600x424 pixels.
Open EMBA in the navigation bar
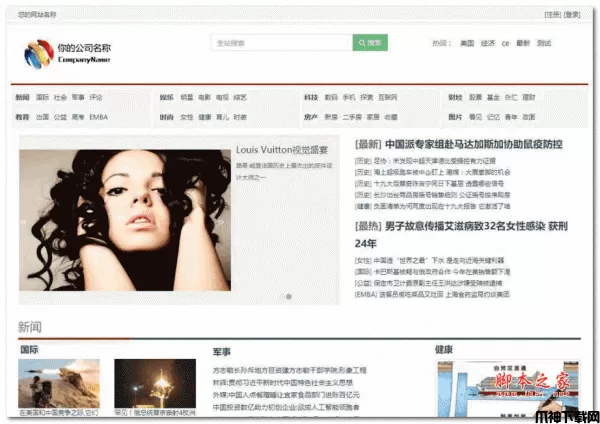pyautogui.click(x=99, y=117)
